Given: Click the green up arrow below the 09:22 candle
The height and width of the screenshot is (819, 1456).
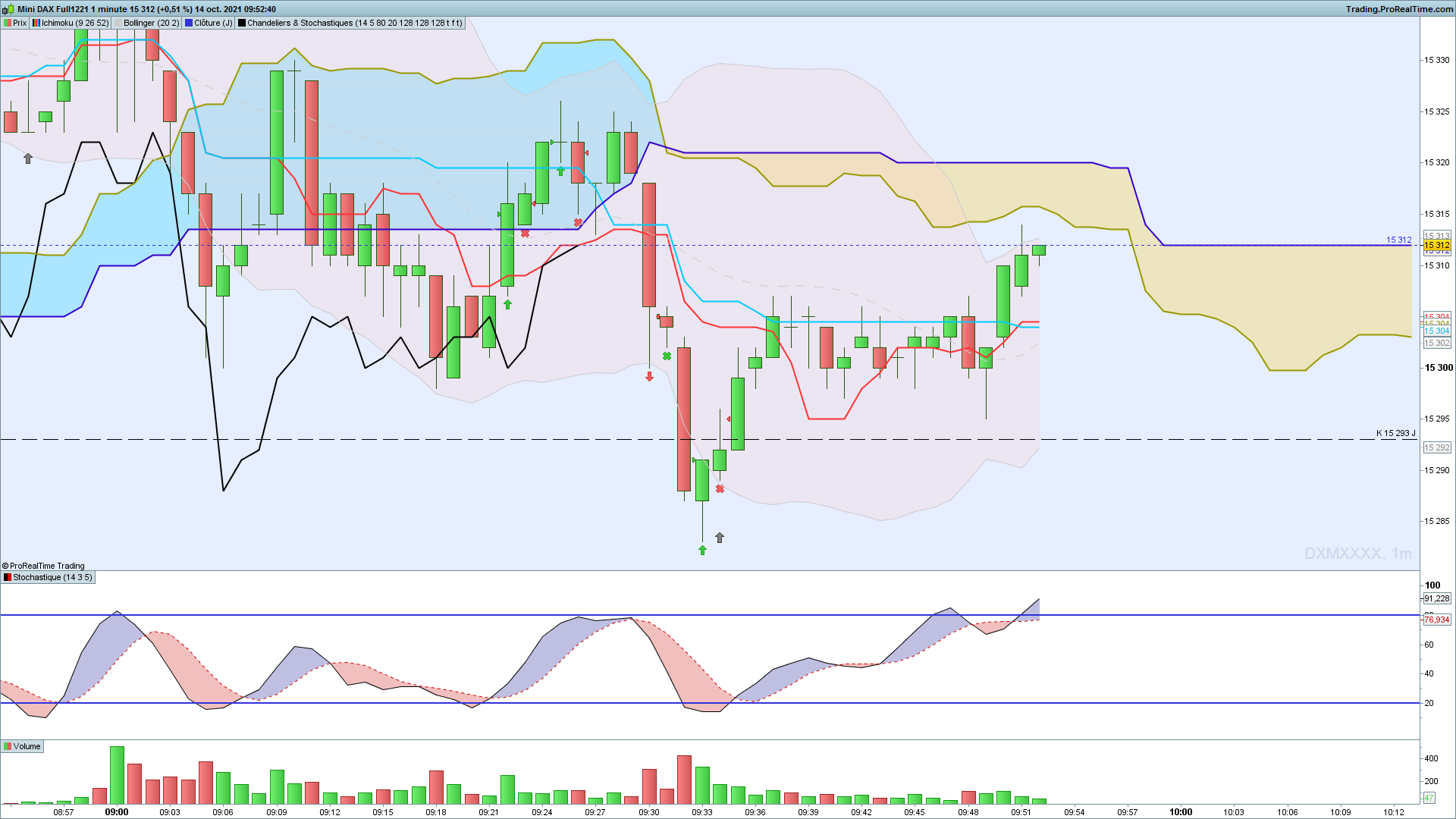Looking at the screenshot, I should click(507, 304).
